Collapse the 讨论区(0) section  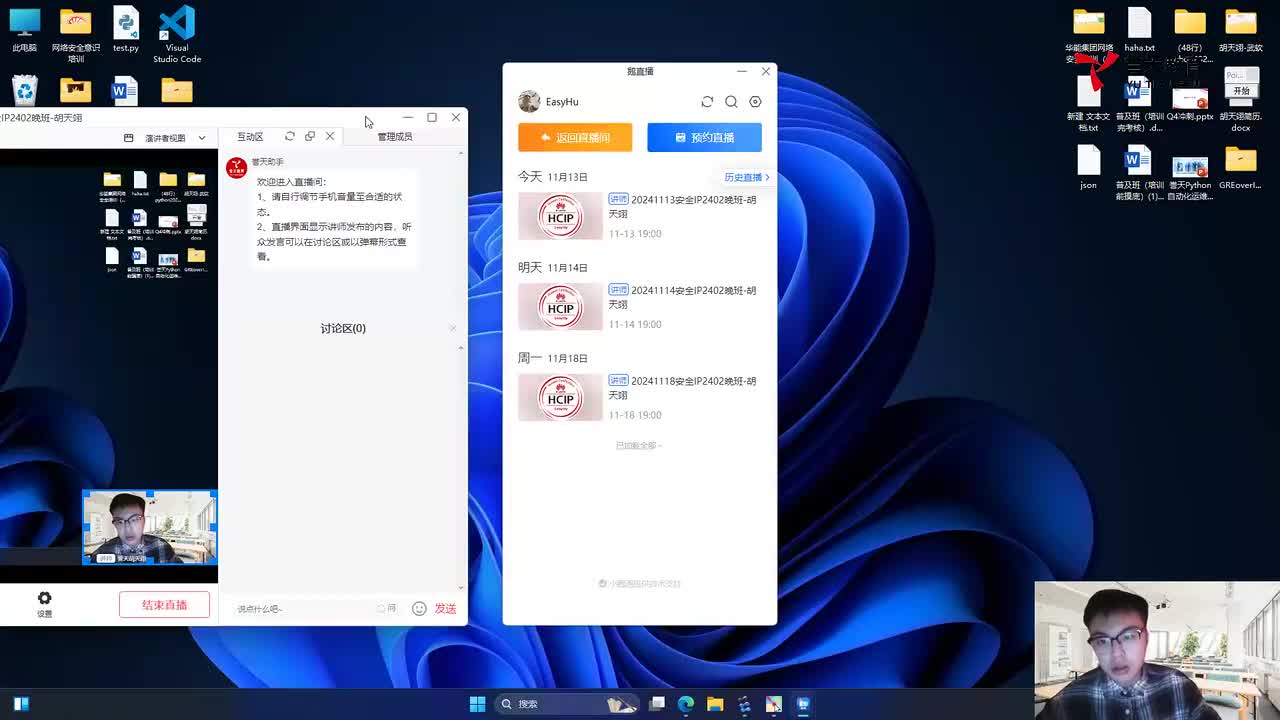[x=452, y=328]
